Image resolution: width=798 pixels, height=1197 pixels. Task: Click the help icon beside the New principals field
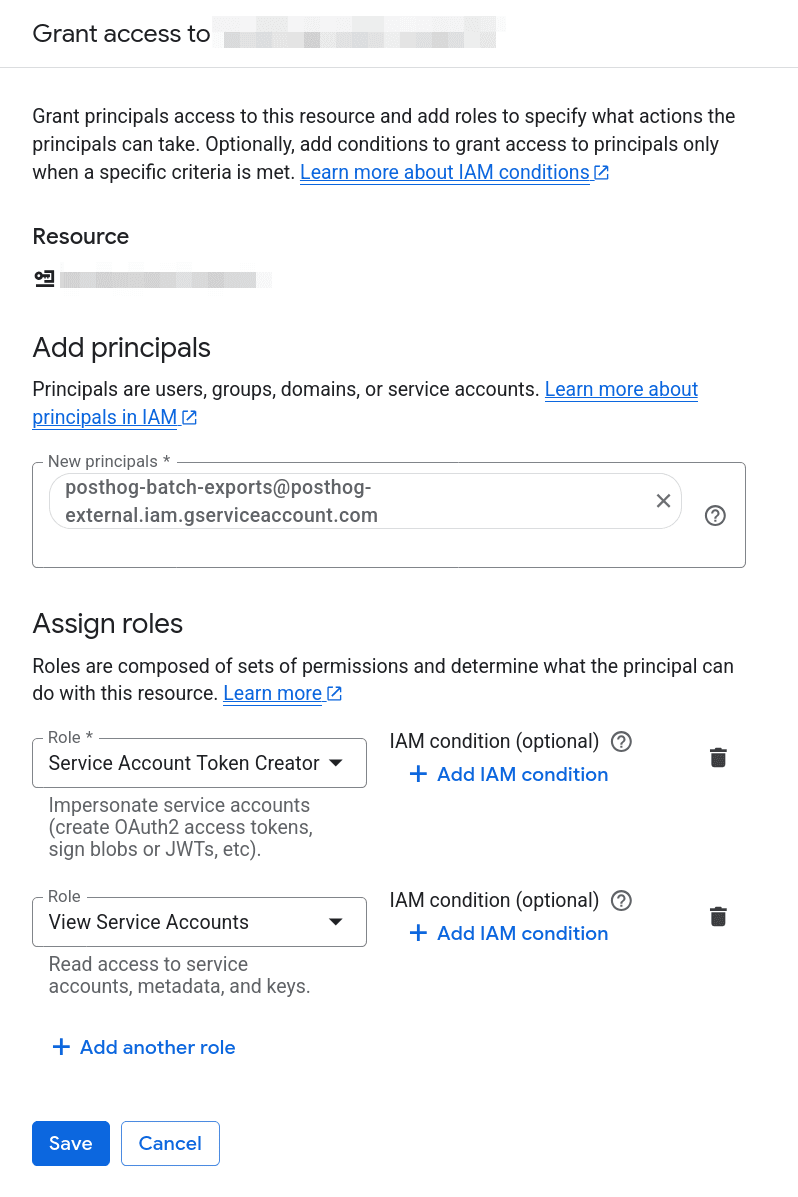click(715, 515)
